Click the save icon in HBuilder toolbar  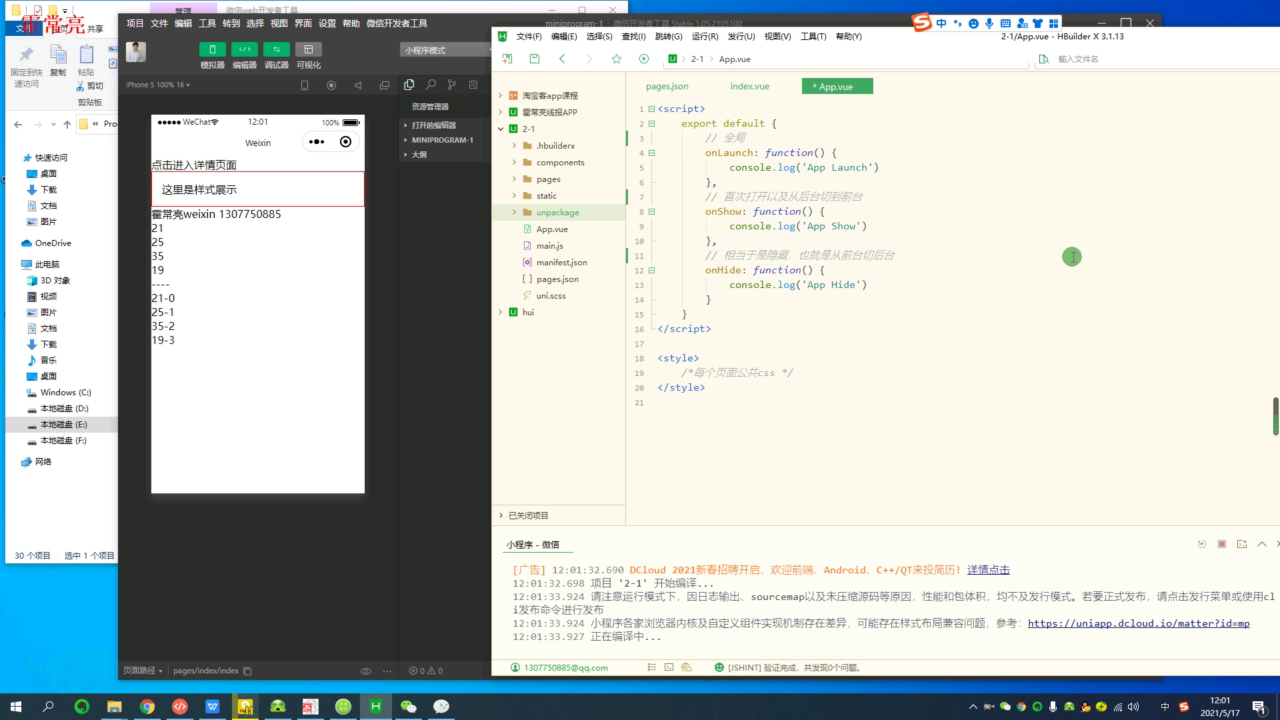(x=534, y=59)
